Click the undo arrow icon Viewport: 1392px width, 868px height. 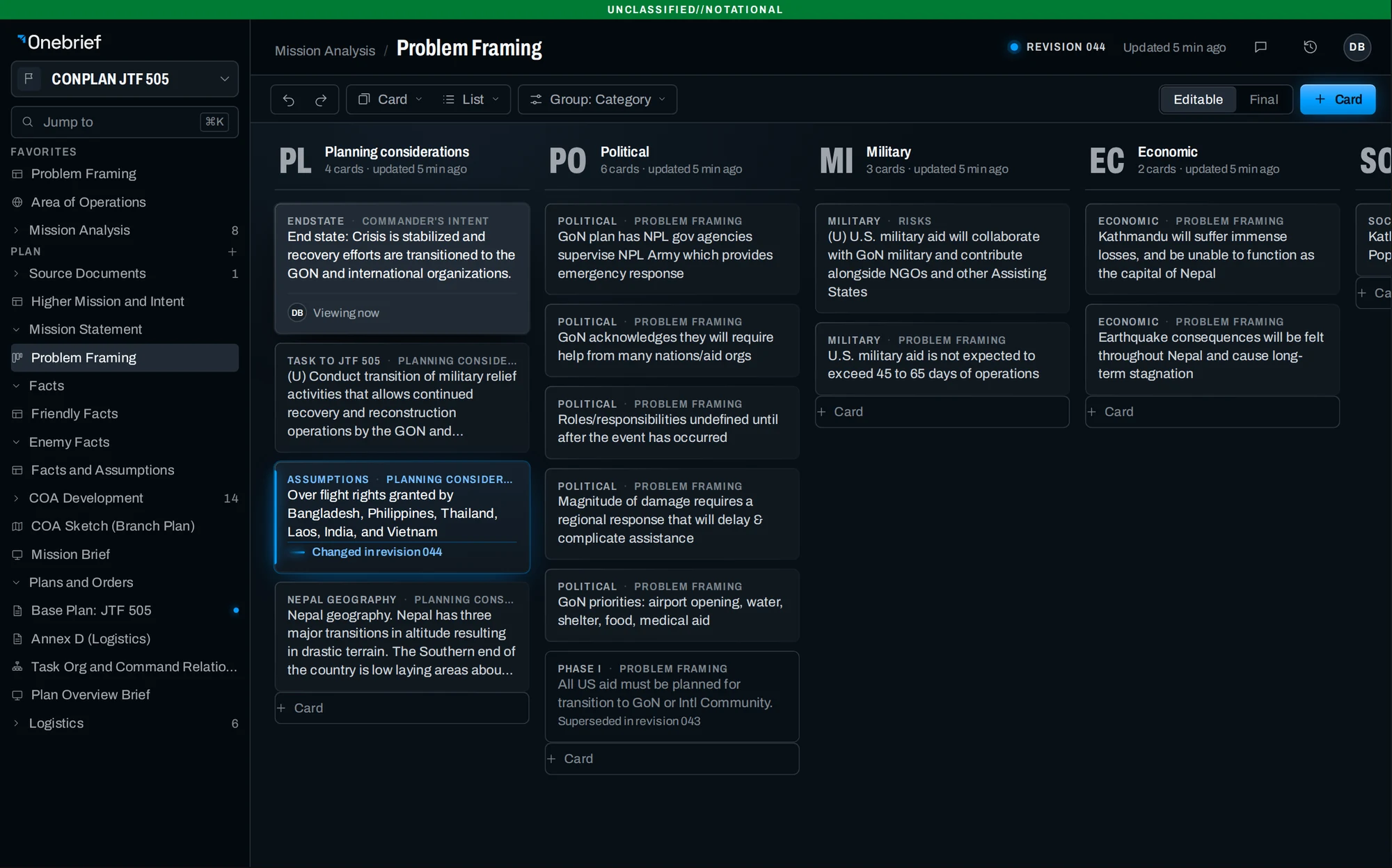pos(288,100)
